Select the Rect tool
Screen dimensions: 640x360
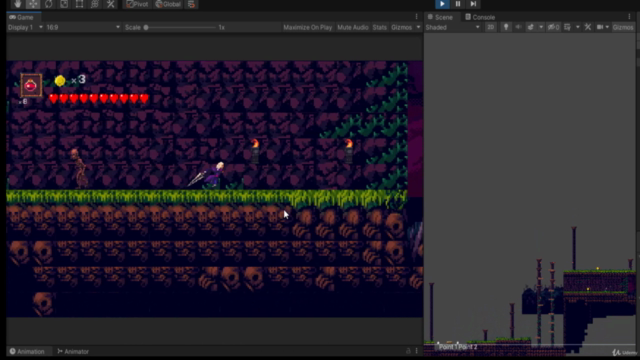click(x=79, y=4)
